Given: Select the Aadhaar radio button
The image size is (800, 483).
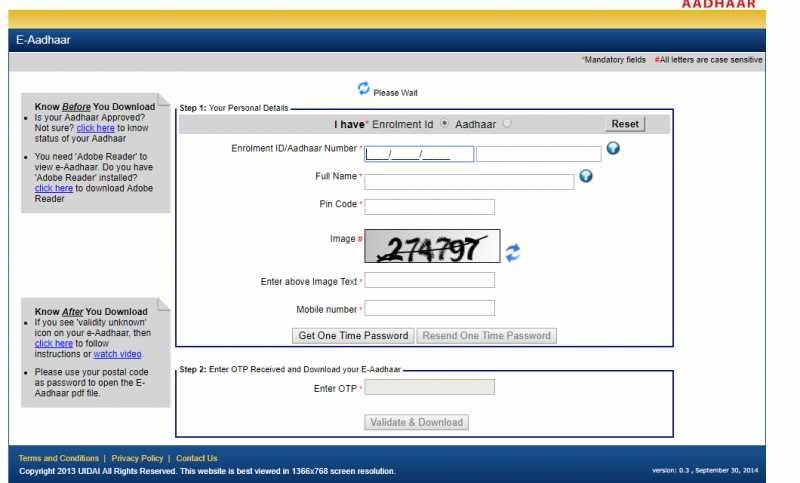Looking at the screenshot, I should (x=507, y=124).
